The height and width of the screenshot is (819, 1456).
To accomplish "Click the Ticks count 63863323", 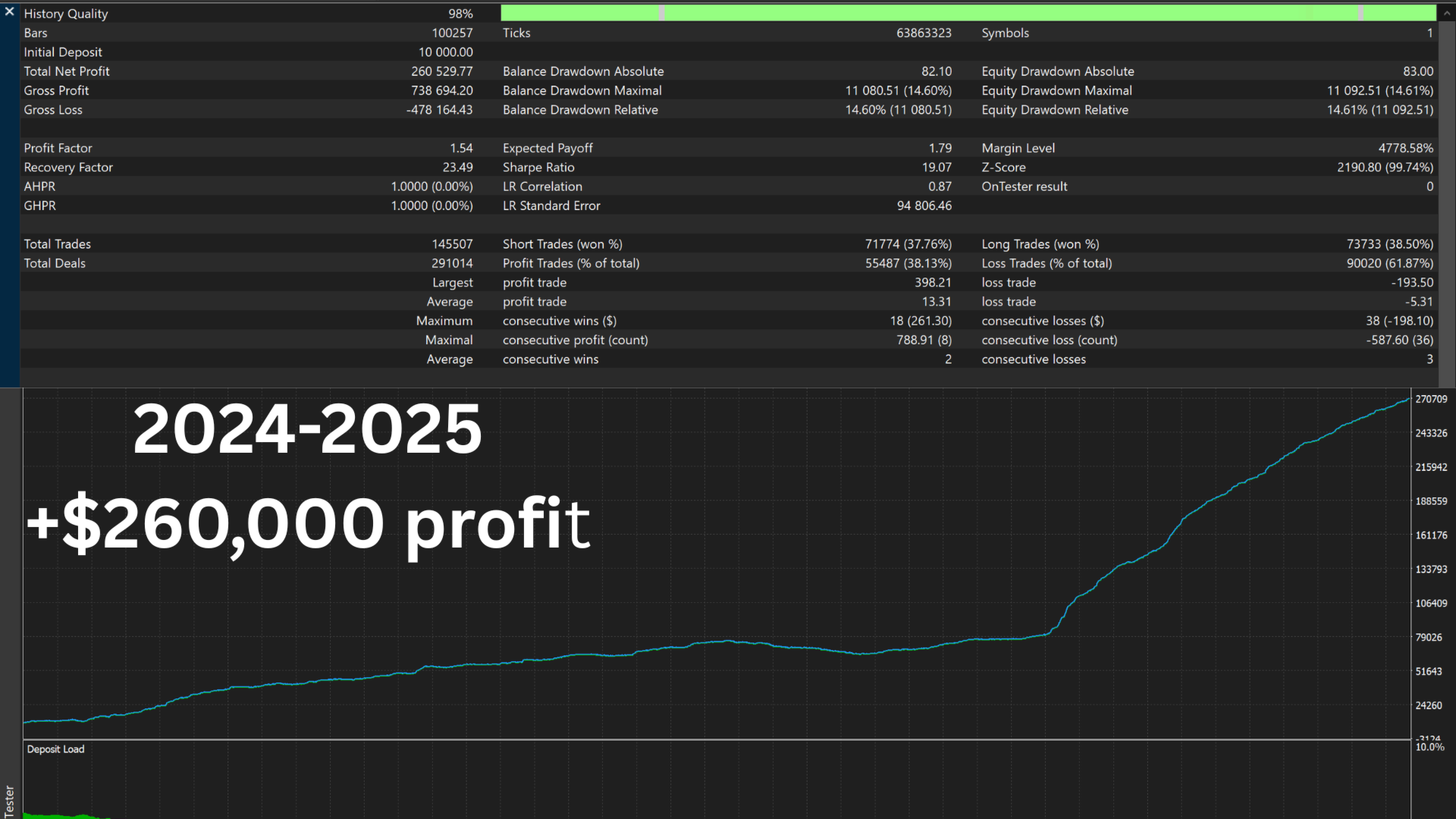I will (923, 33).
